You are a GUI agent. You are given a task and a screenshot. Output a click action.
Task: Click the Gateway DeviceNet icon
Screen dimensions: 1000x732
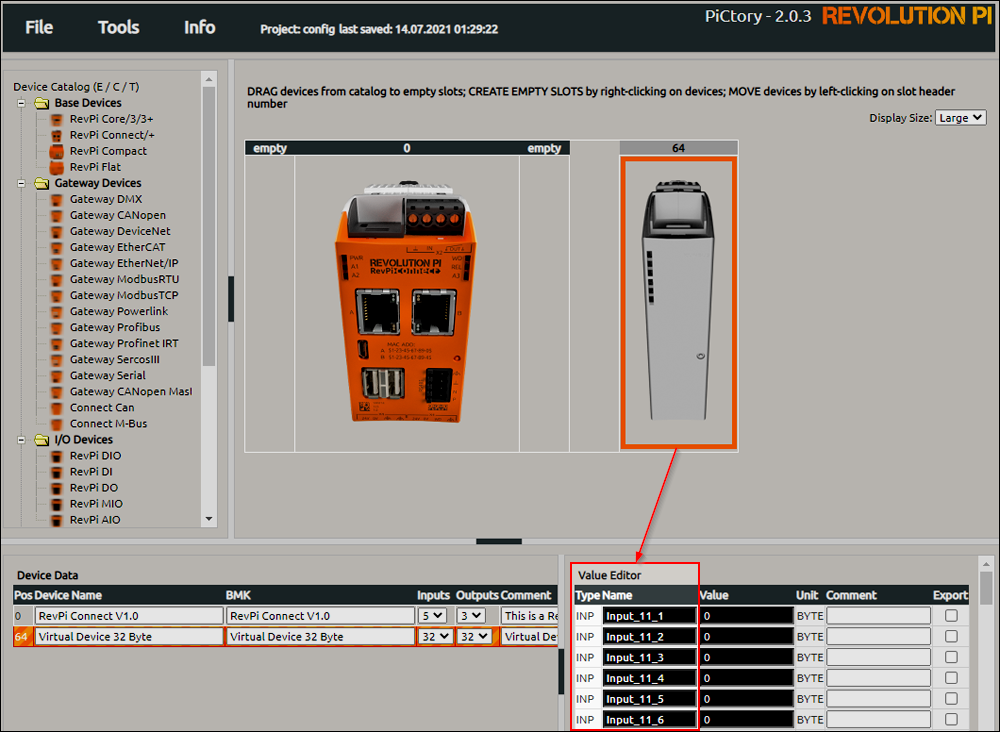57,231
